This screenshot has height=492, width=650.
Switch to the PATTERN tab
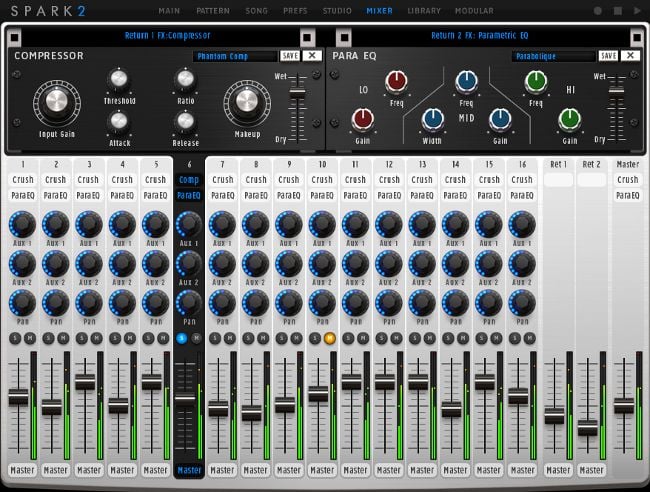point(212,10)
